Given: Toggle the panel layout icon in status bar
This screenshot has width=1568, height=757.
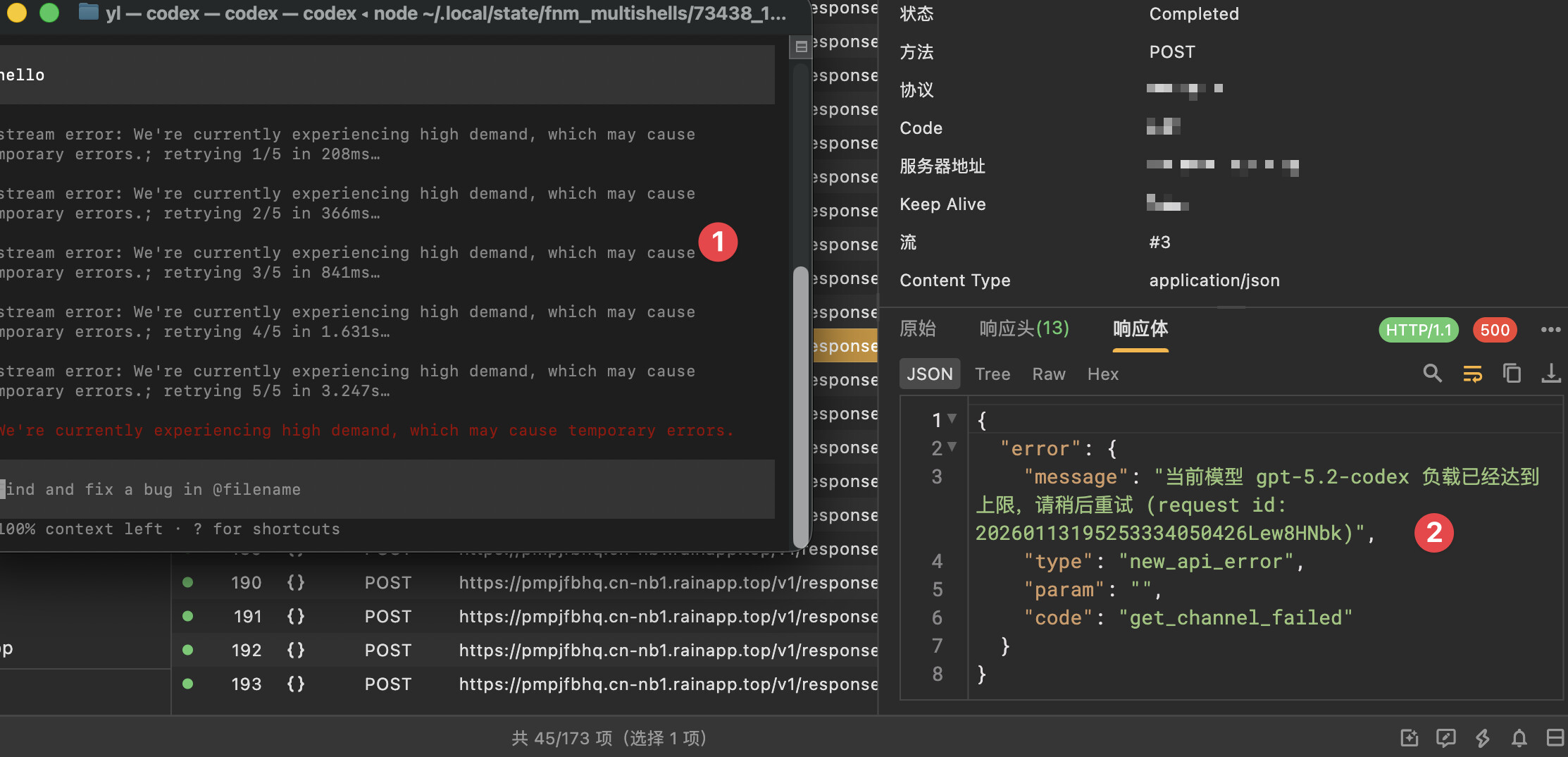Looking at the screenshot, I should 1555,738.
